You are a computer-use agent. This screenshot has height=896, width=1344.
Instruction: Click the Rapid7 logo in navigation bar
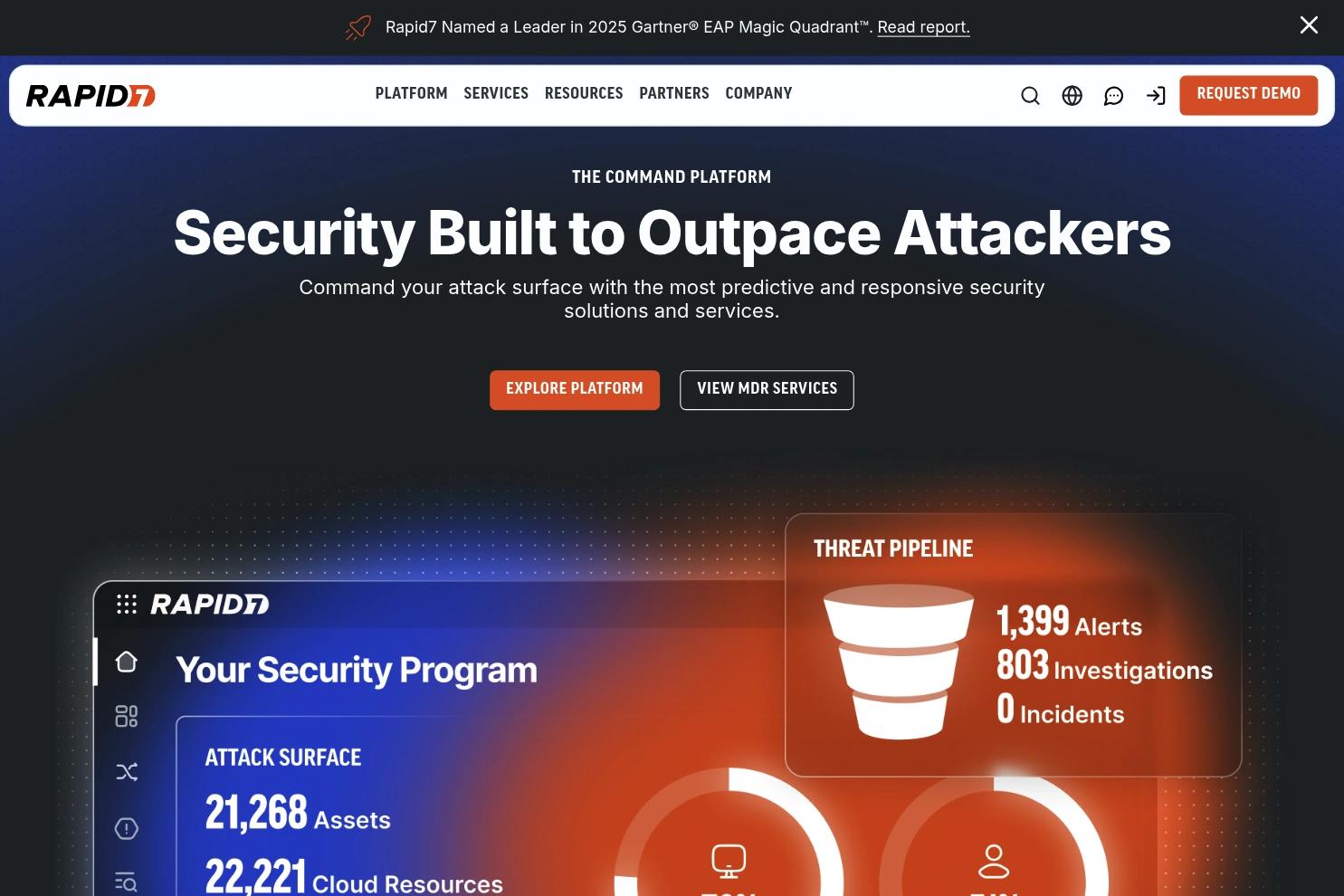(91, 96)
